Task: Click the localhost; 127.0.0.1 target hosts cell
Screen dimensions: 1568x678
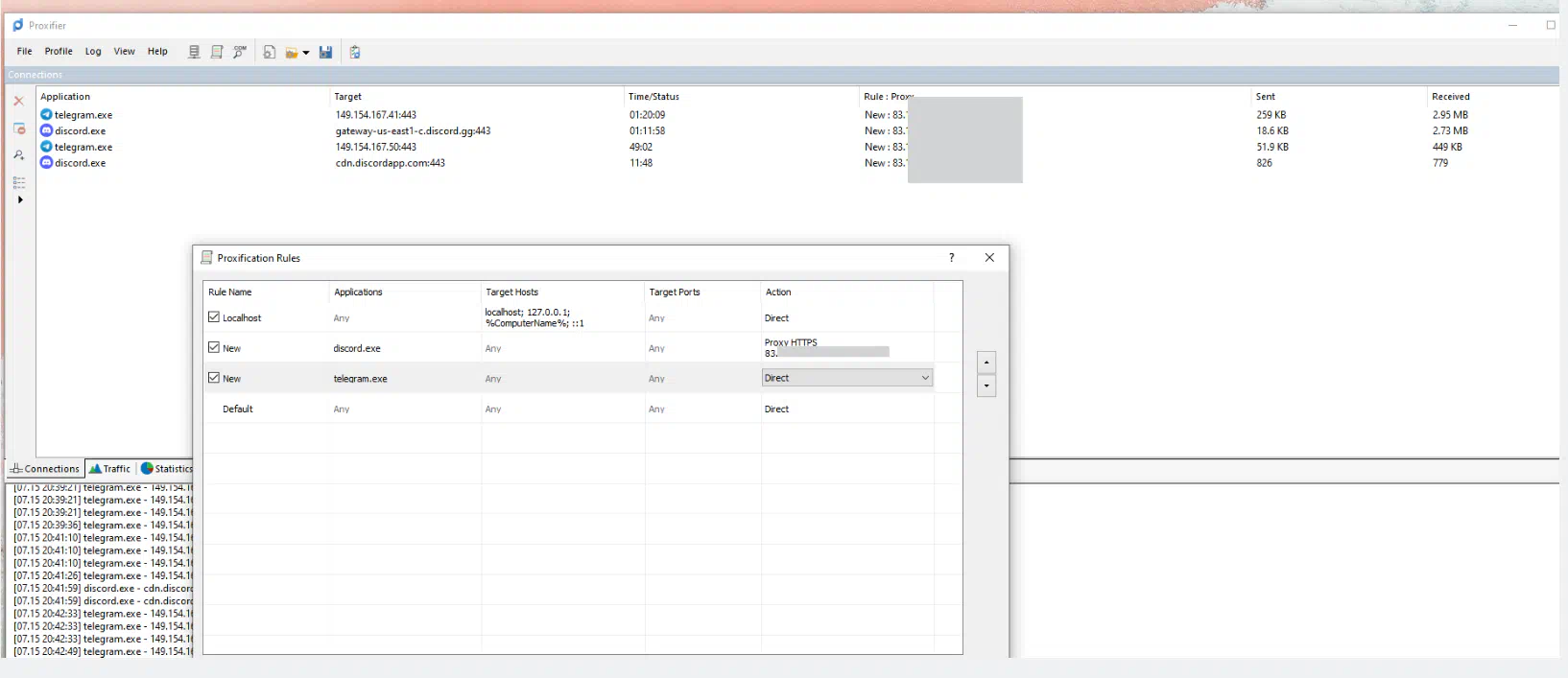Action: (x=535, y=317)
